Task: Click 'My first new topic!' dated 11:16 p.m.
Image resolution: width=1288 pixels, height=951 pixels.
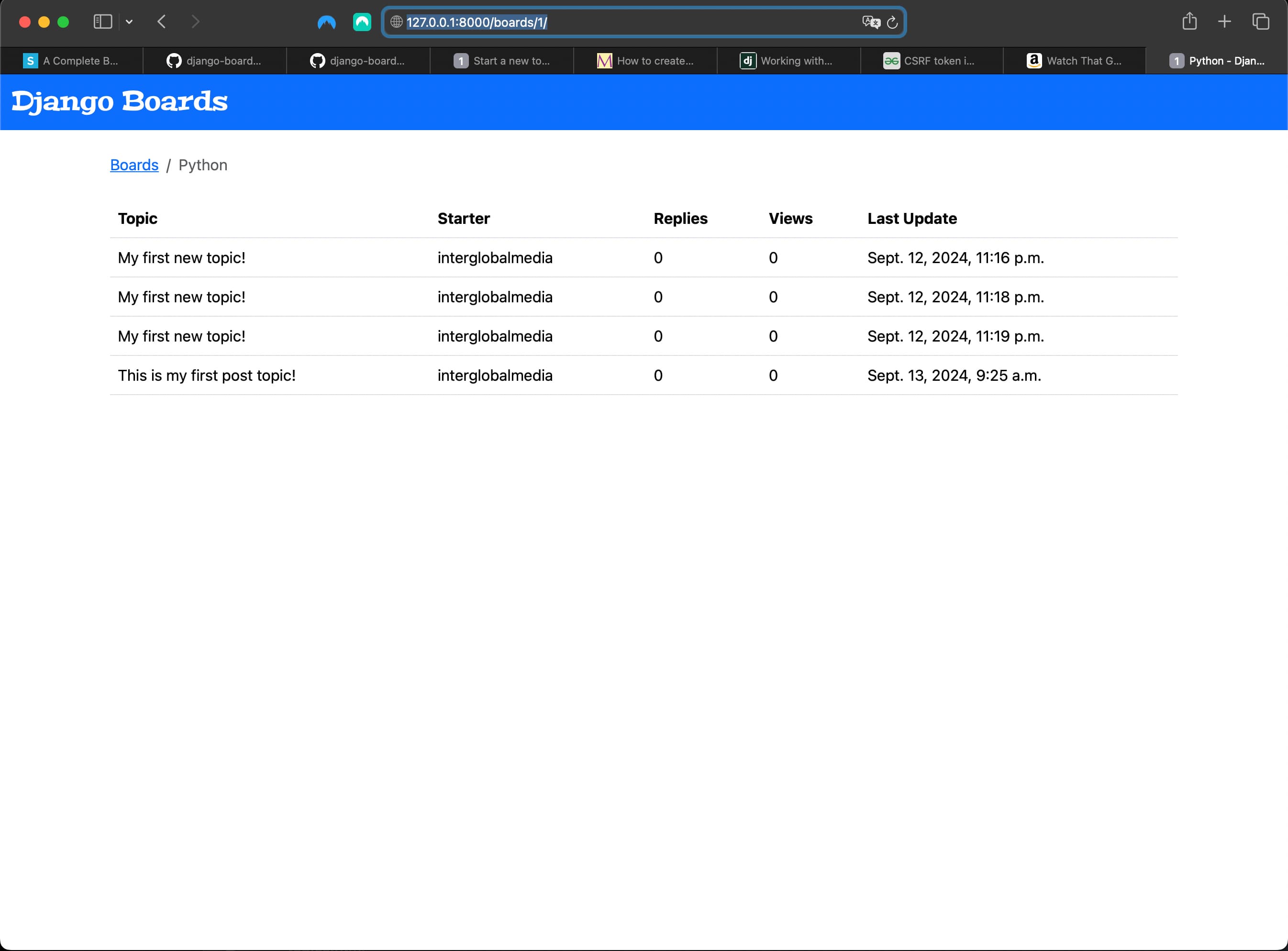Action: click(181, 258)
